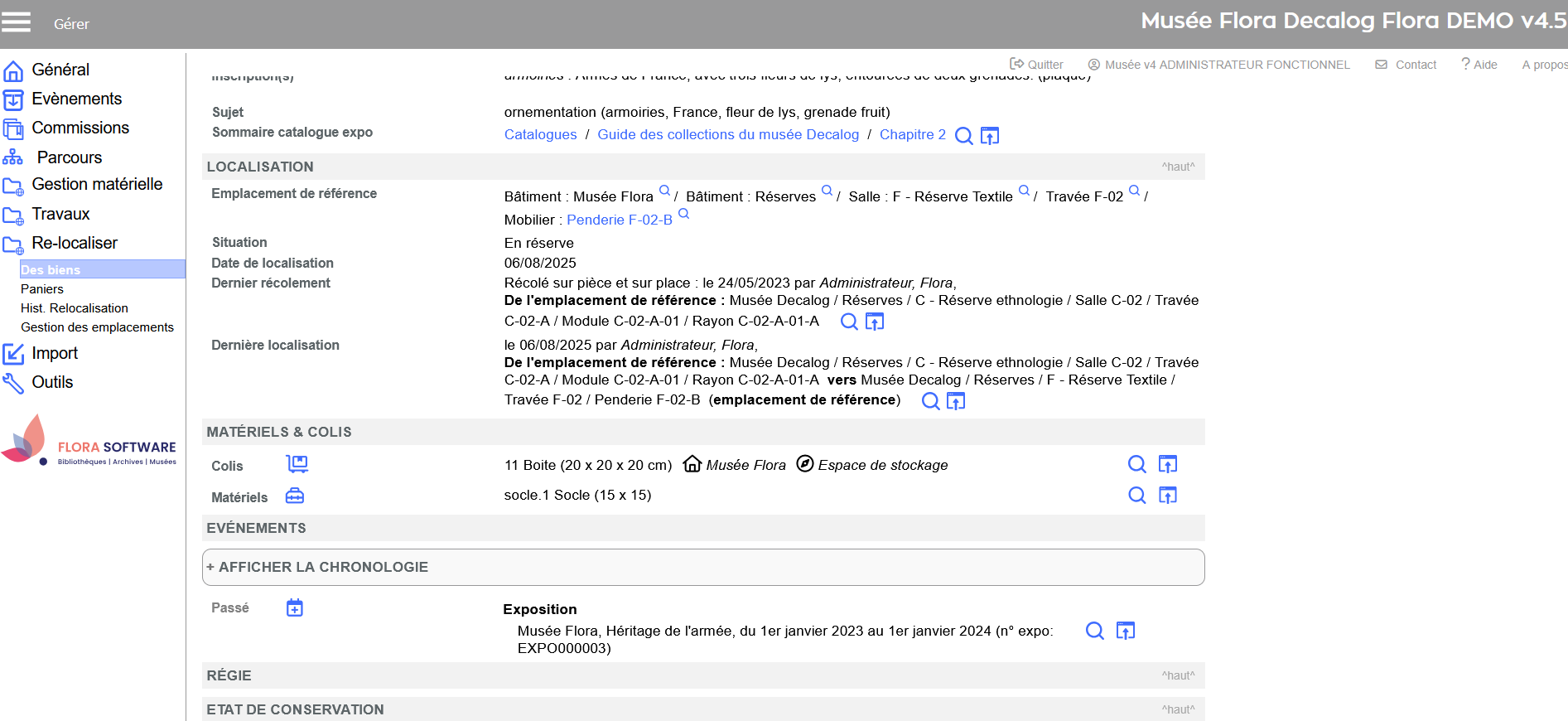
Task: Open Exposition record in new window icon
Action: point(1125,631)
